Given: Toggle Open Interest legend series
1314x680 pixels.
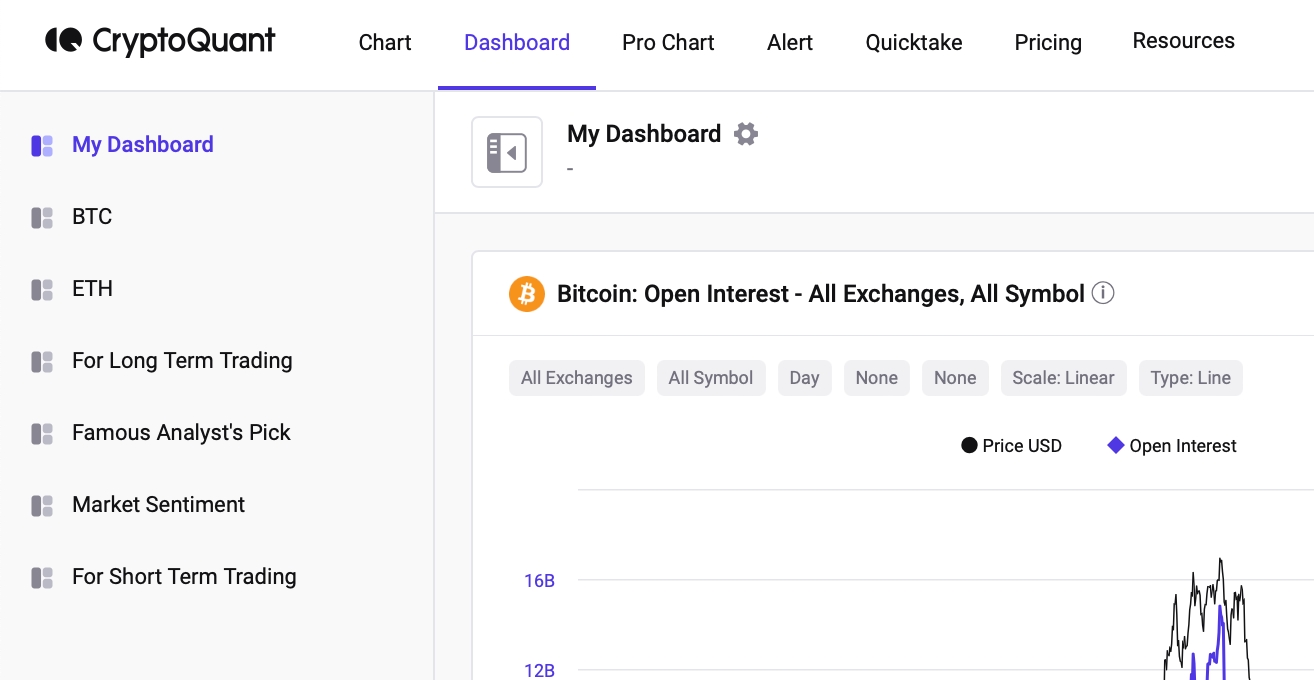Looking at the screenshot, I should (1172, 446).
